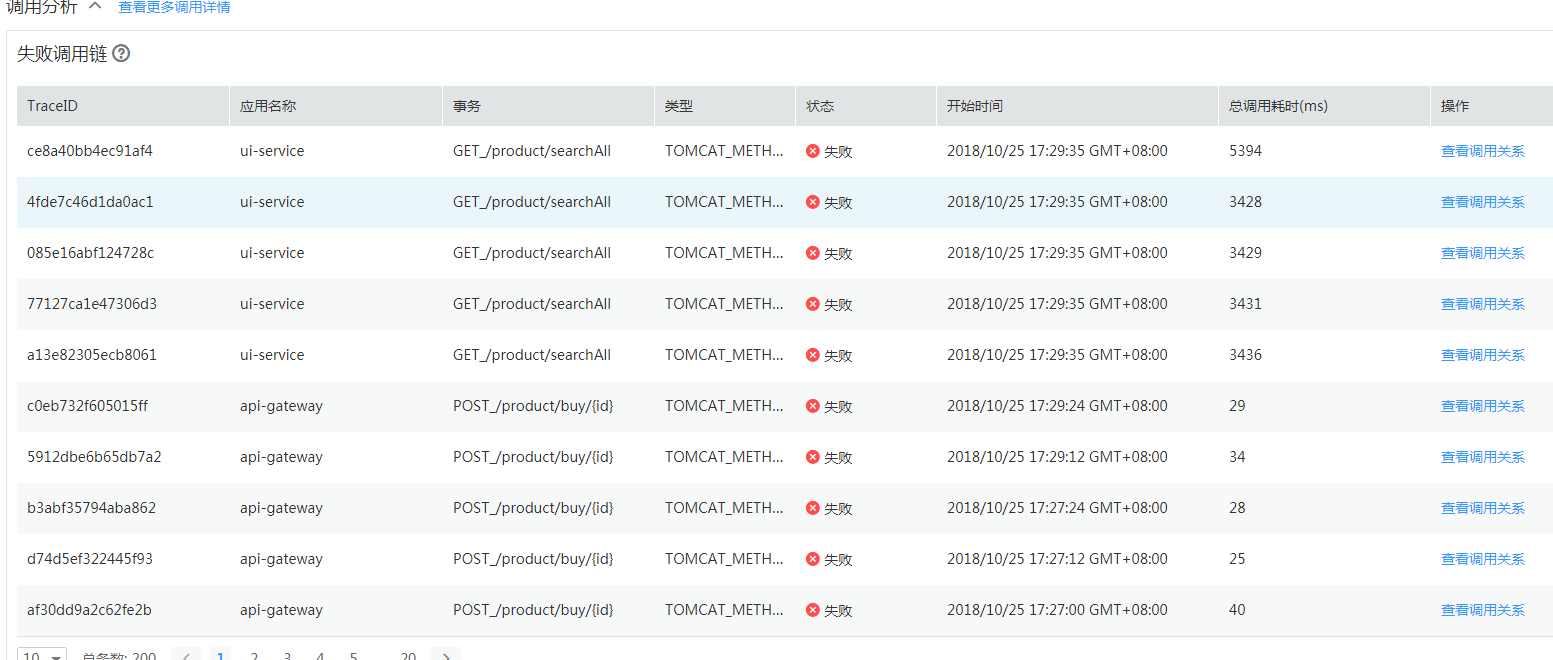Viewport: 1553px width, 660px height.
Task: Click the failed status icon for b3abf35794aba862
Action: [x=812, y=508]
